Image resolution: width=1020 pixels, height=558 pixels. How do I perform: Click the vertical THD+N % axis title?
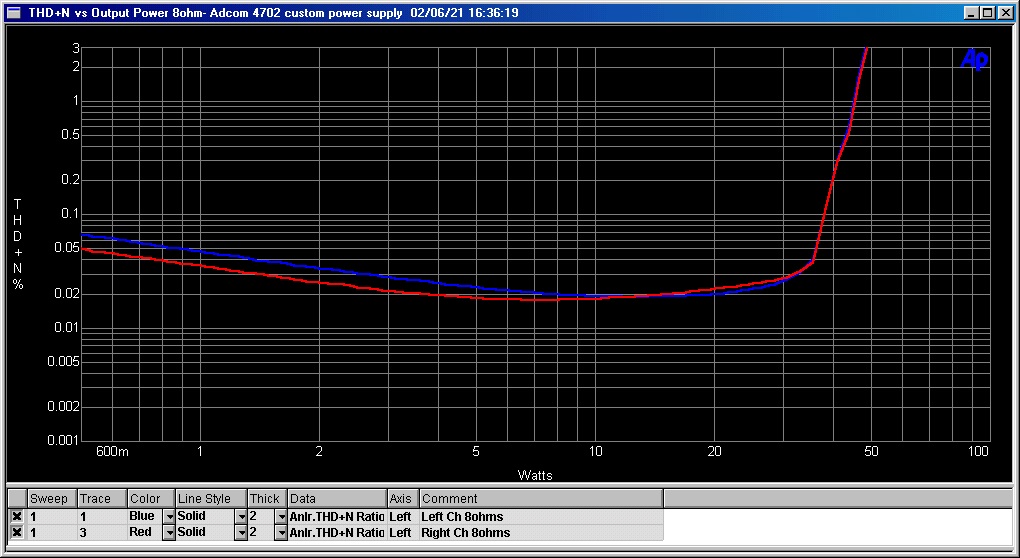click(18, 245)
